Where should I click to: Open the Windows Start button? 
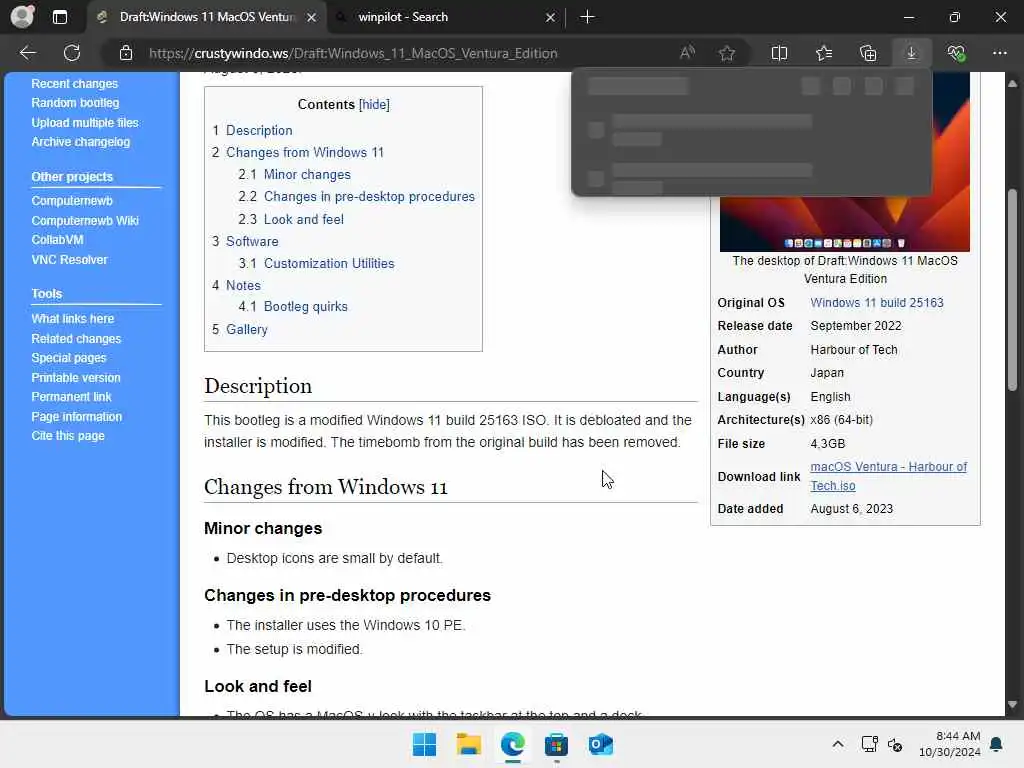[424, 744]
